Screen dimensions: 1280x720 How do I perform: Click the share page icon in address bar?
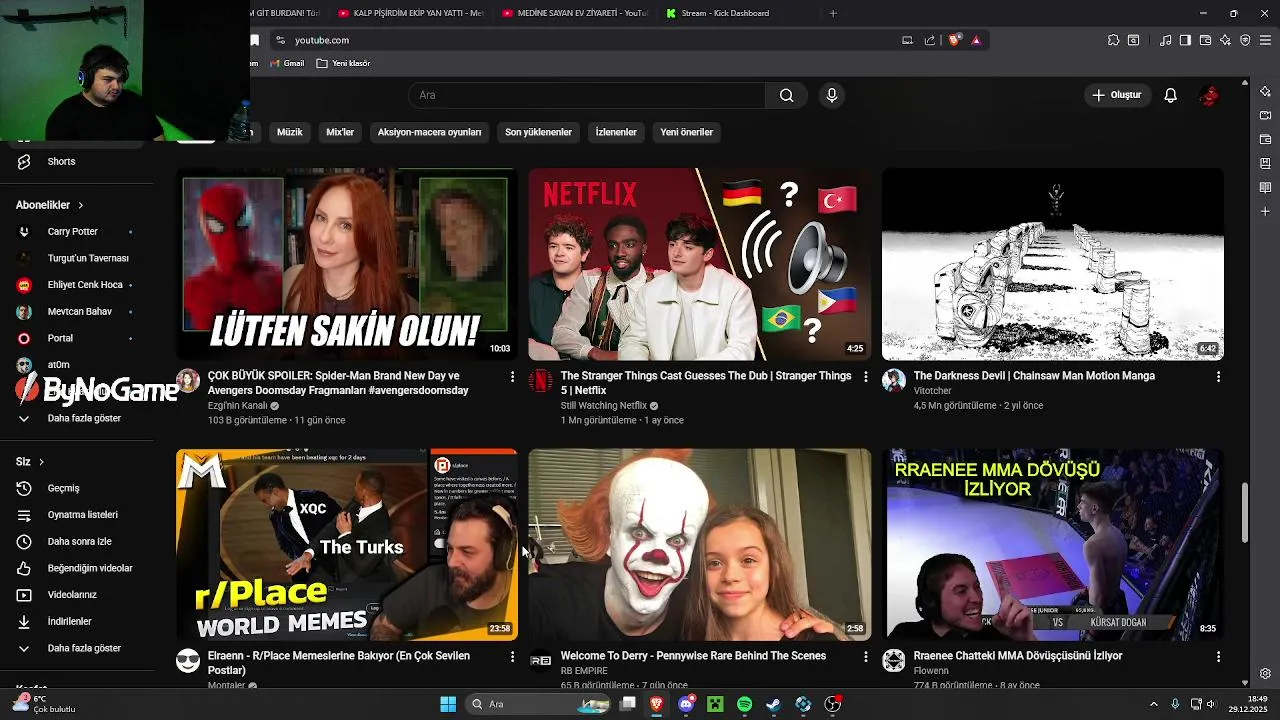coord(930,40)
